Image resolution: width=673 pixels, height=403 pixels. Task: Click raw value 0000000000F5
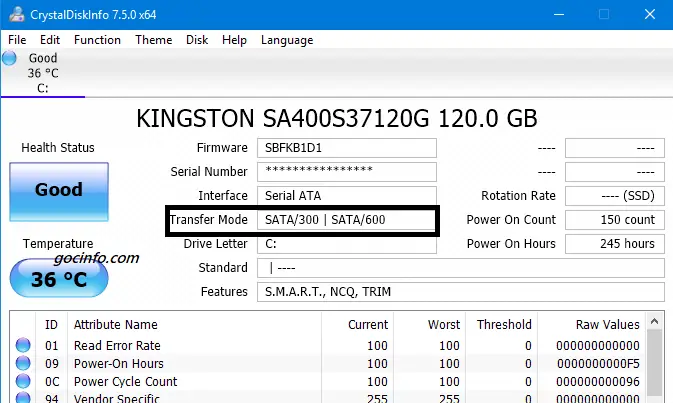pyautogui.click(x=598, y=364)
